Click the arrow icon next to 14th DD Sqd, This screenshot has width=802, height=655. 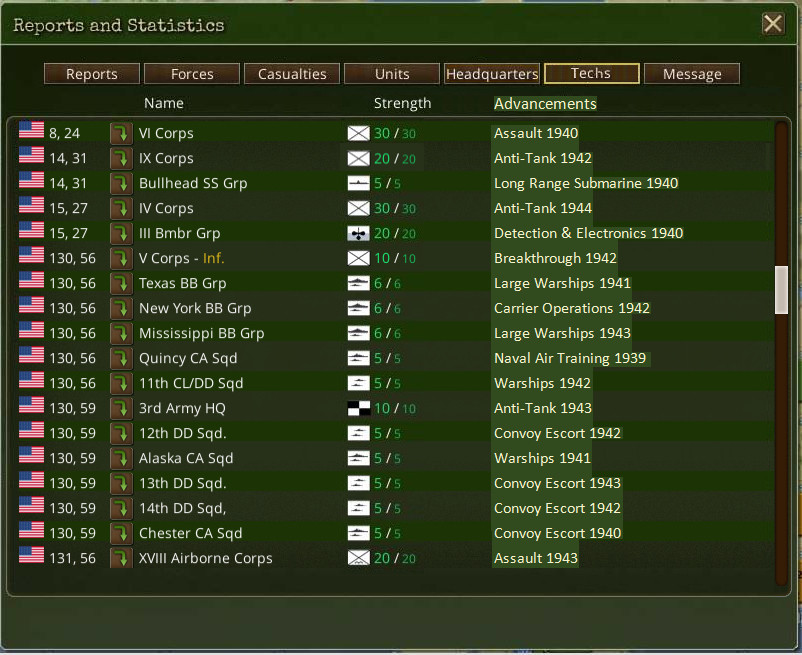(121, 508)
